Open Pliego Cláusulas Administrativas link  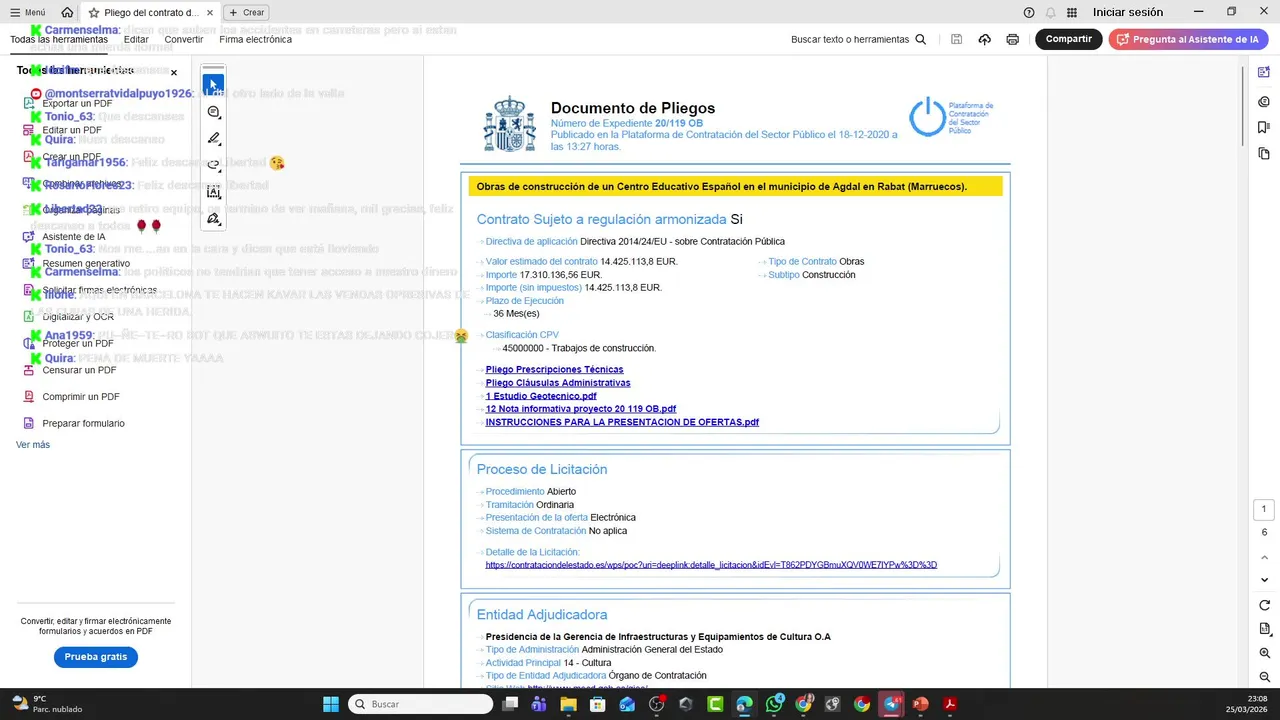[558, 383]
